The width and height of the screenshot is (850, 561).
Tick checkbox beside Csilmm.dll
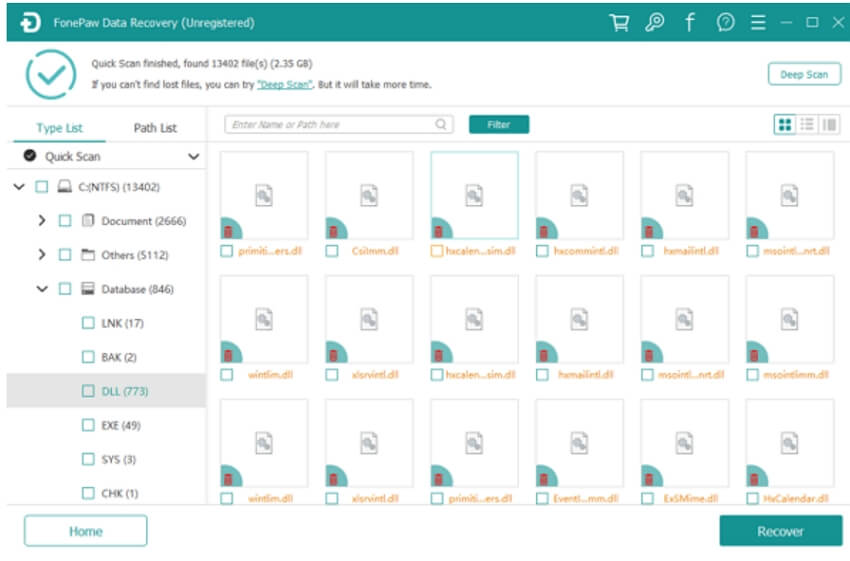[x=332, y=251]
